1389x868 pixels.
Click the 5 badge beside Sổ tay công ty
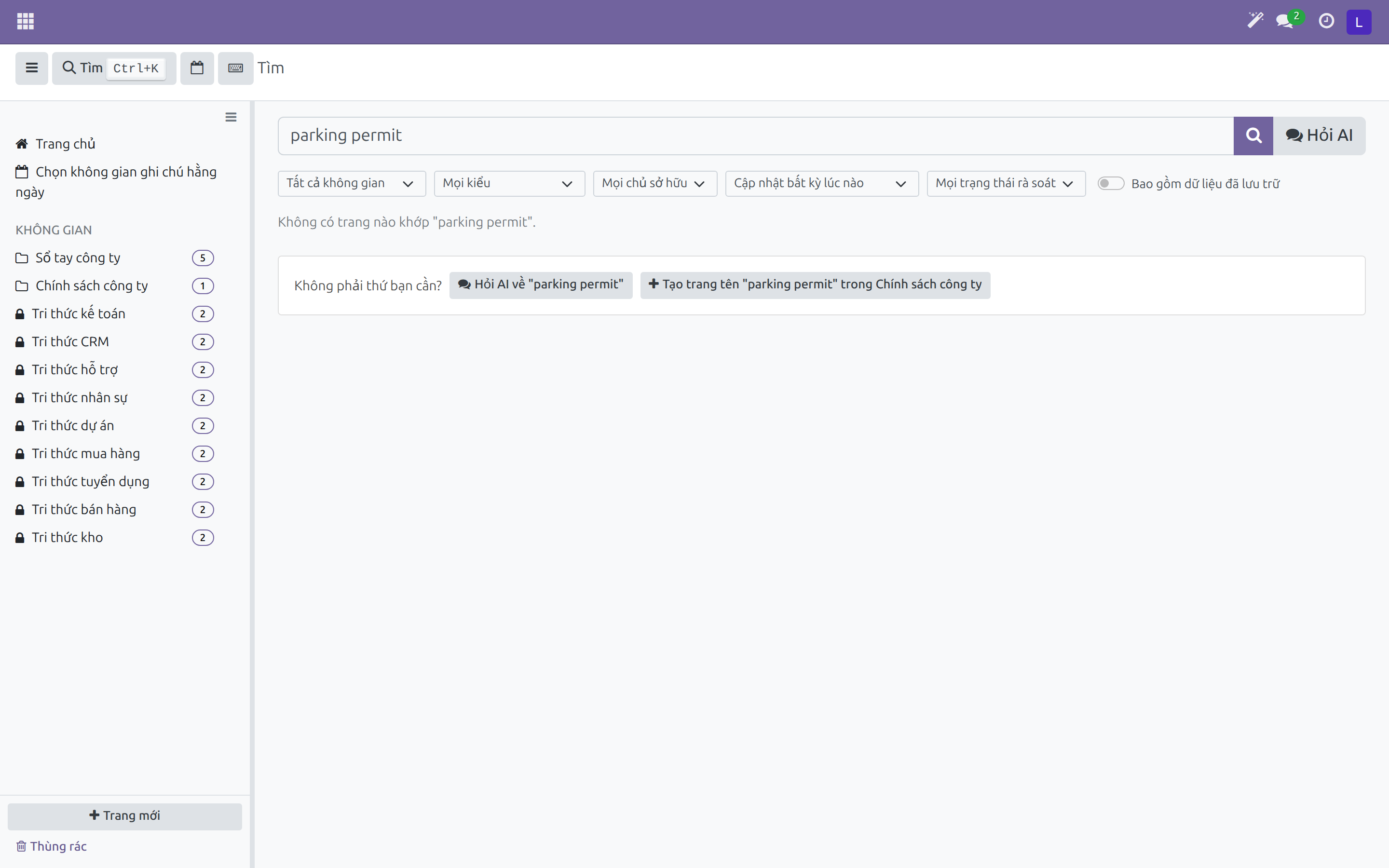coord(203,258)
